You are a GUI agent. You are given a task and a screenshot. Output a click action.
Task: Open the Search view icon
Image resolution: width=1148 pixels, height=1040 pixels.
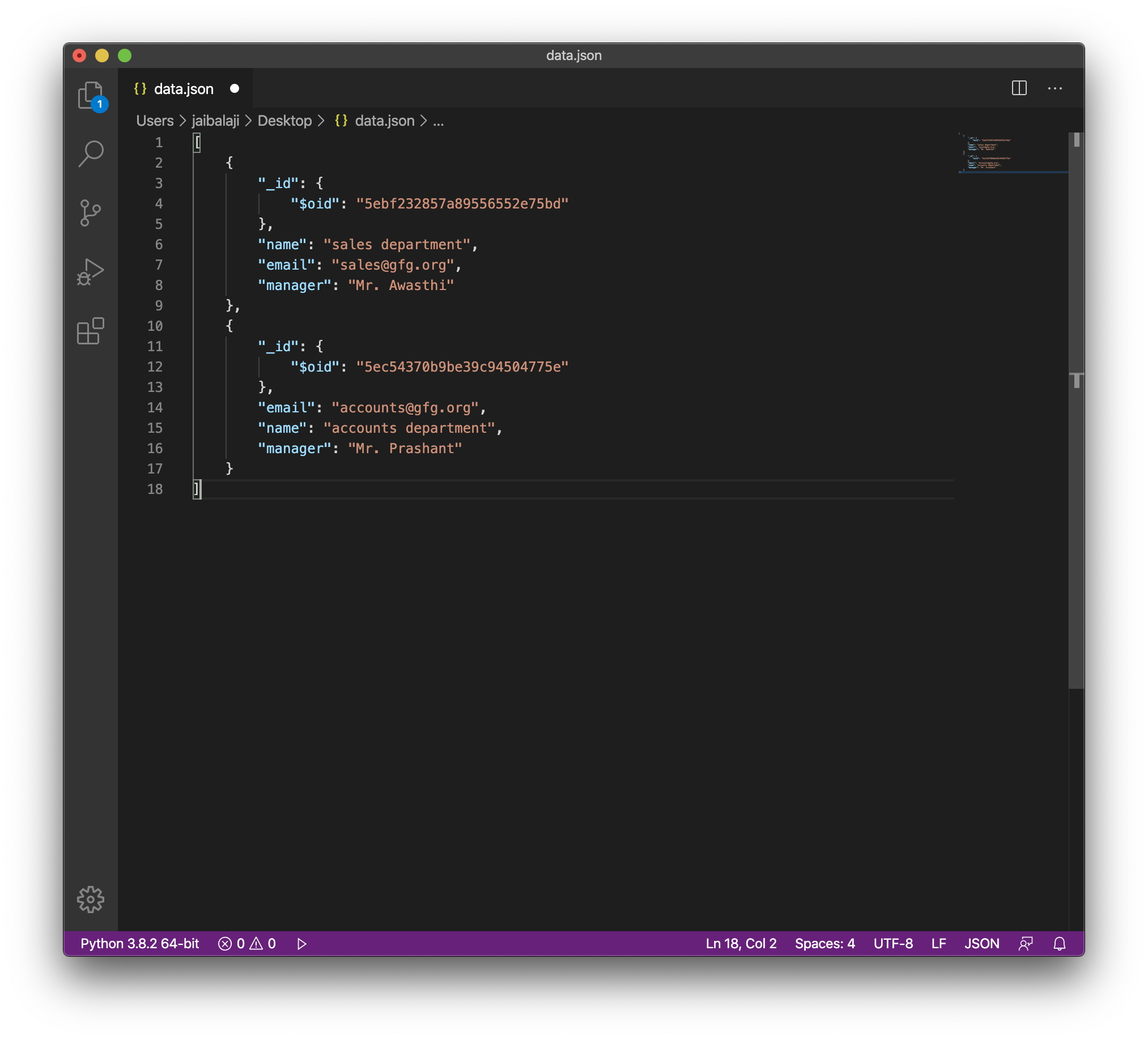90,154
